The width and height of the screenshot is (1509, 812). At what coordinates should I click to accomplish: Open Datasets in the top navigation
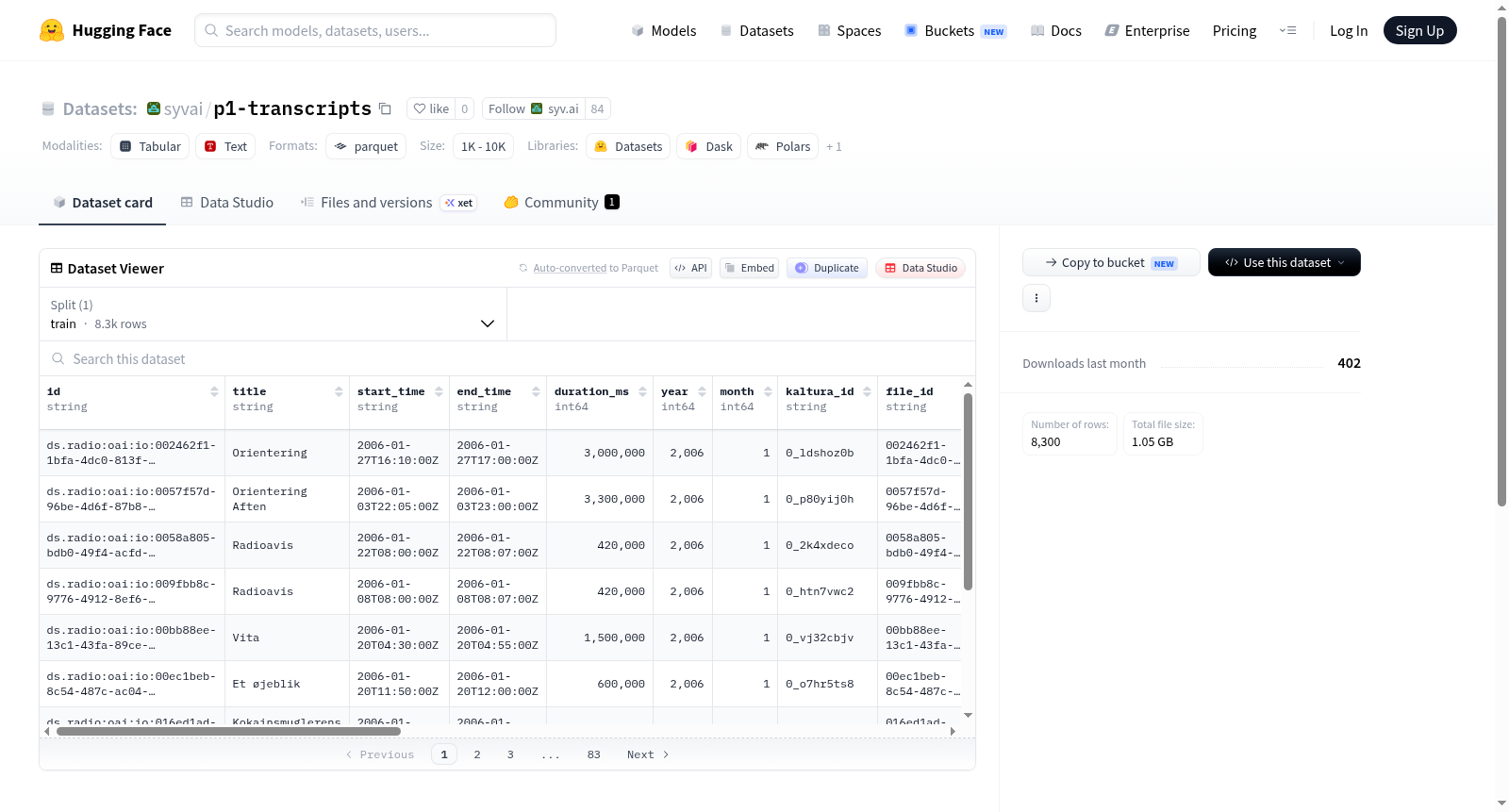tap(756, 30)
